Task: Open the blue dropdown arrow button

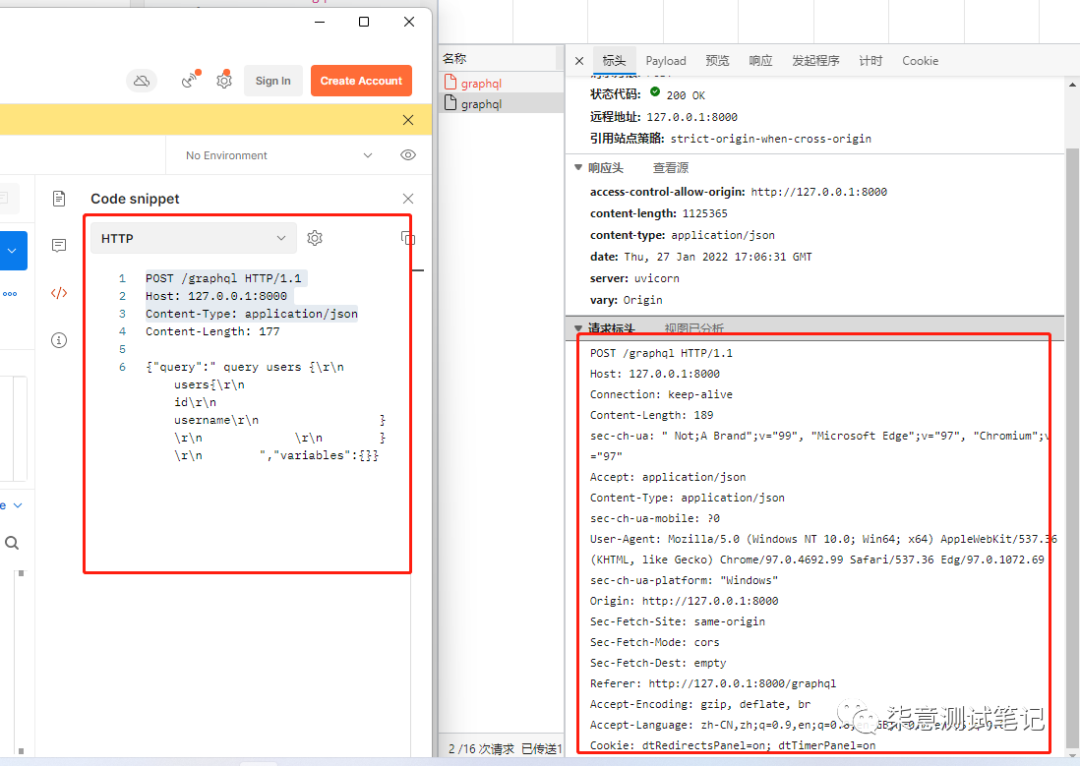Action: click(12, 251)
